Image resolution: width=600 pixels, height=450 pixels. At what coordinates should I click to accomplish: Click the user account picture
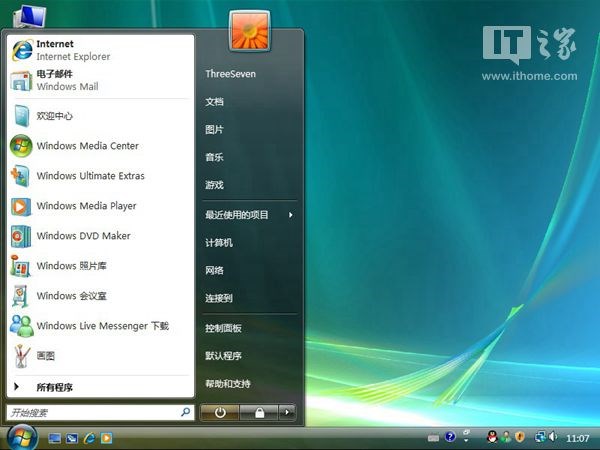tap(249, 31)
